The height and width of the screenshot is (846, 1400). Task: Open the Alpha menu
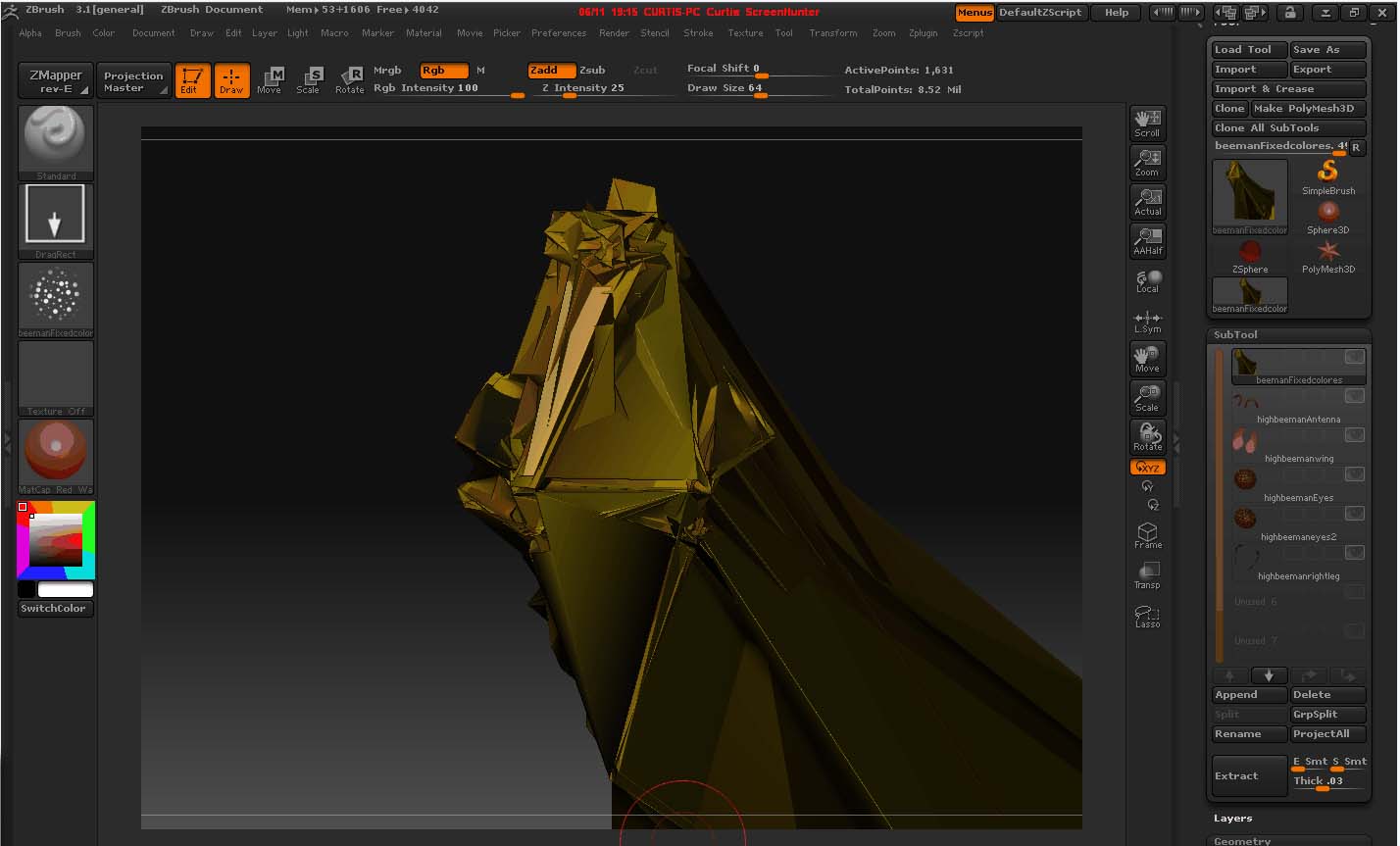(30, 32)
